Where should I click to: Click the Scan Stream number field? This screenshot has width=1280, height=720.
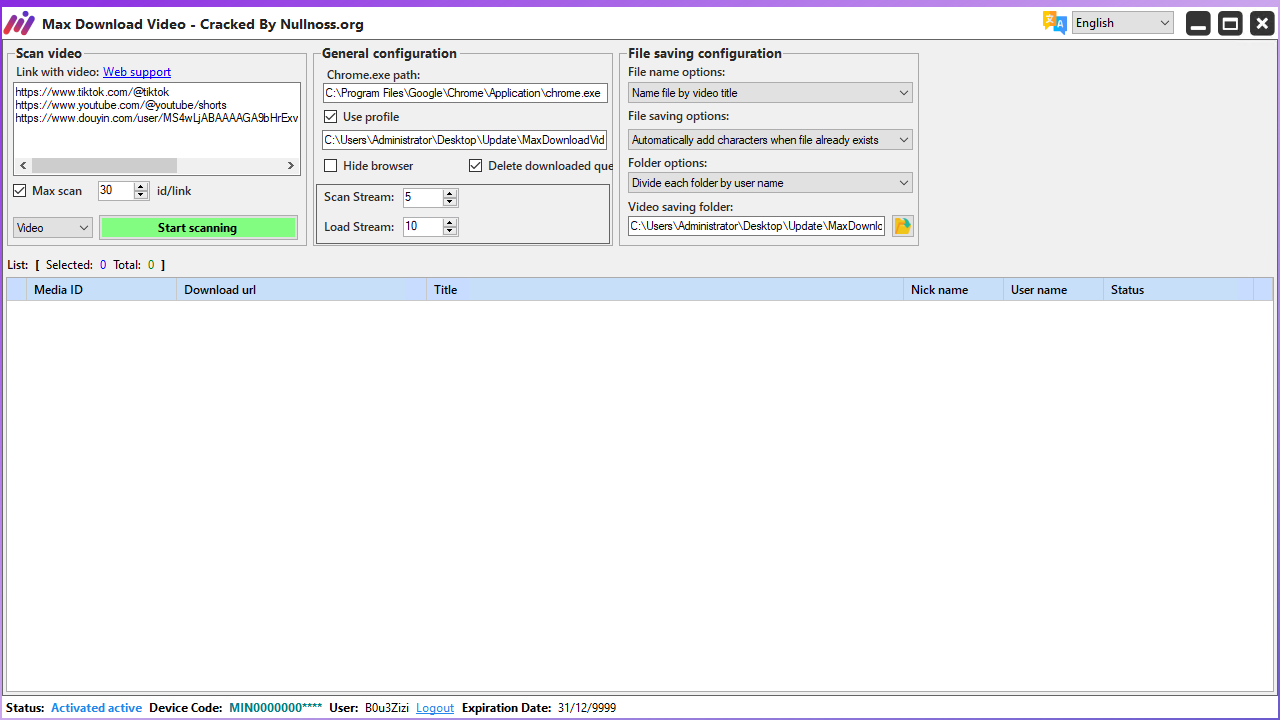(423, 197)
